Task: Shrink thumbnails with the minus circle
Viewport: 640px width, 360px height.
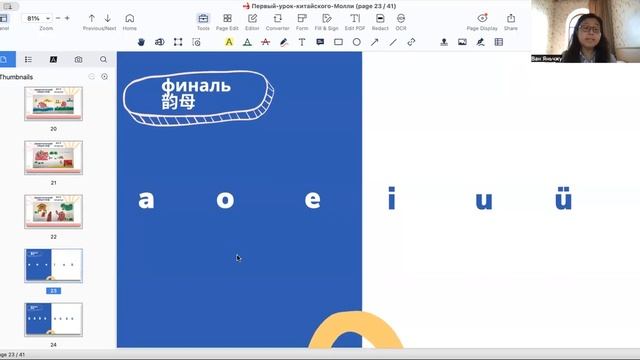Action: click(91, 77)
